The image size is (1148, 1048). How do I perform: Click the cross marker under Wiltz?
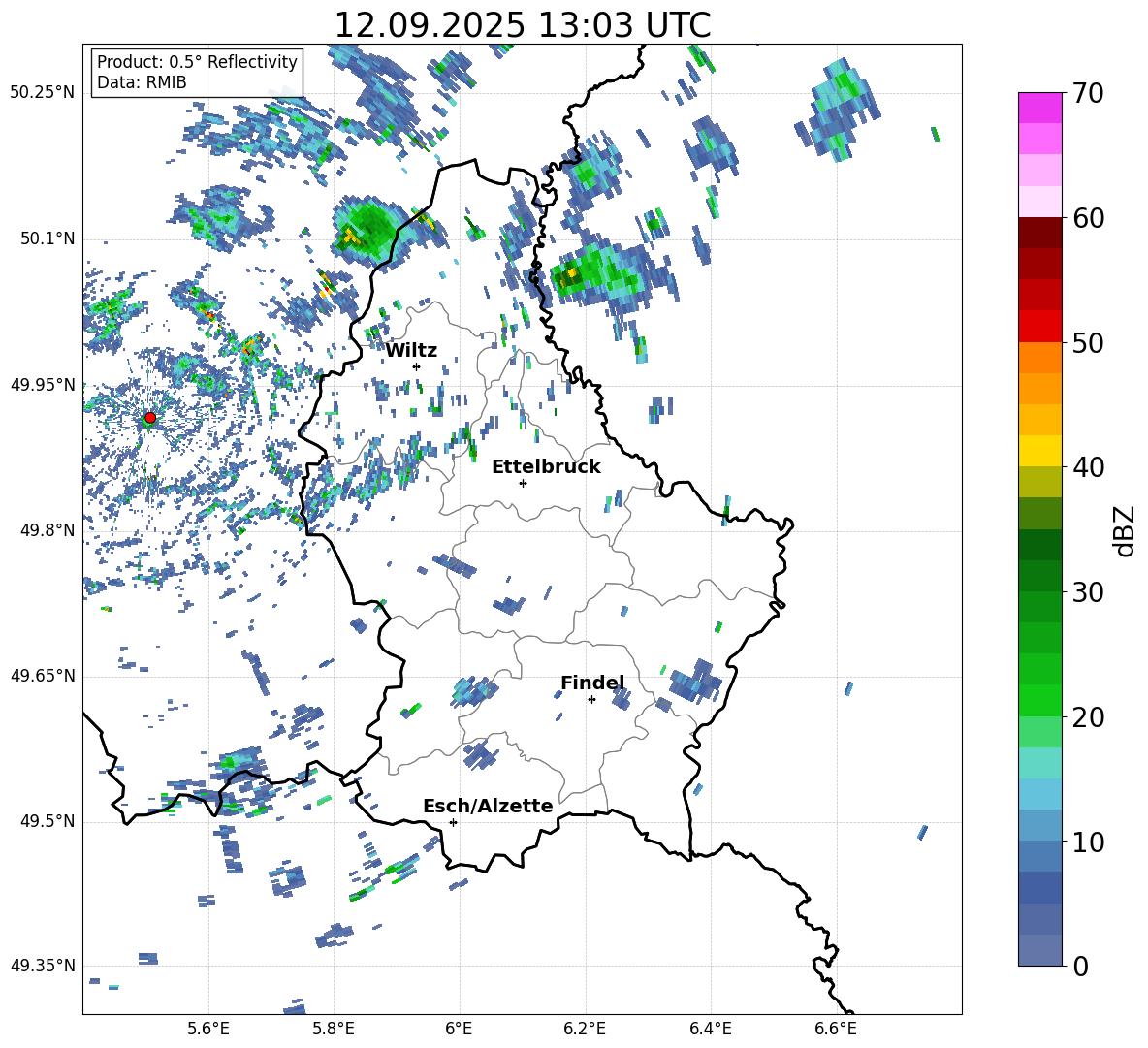(x=417, y=366)
